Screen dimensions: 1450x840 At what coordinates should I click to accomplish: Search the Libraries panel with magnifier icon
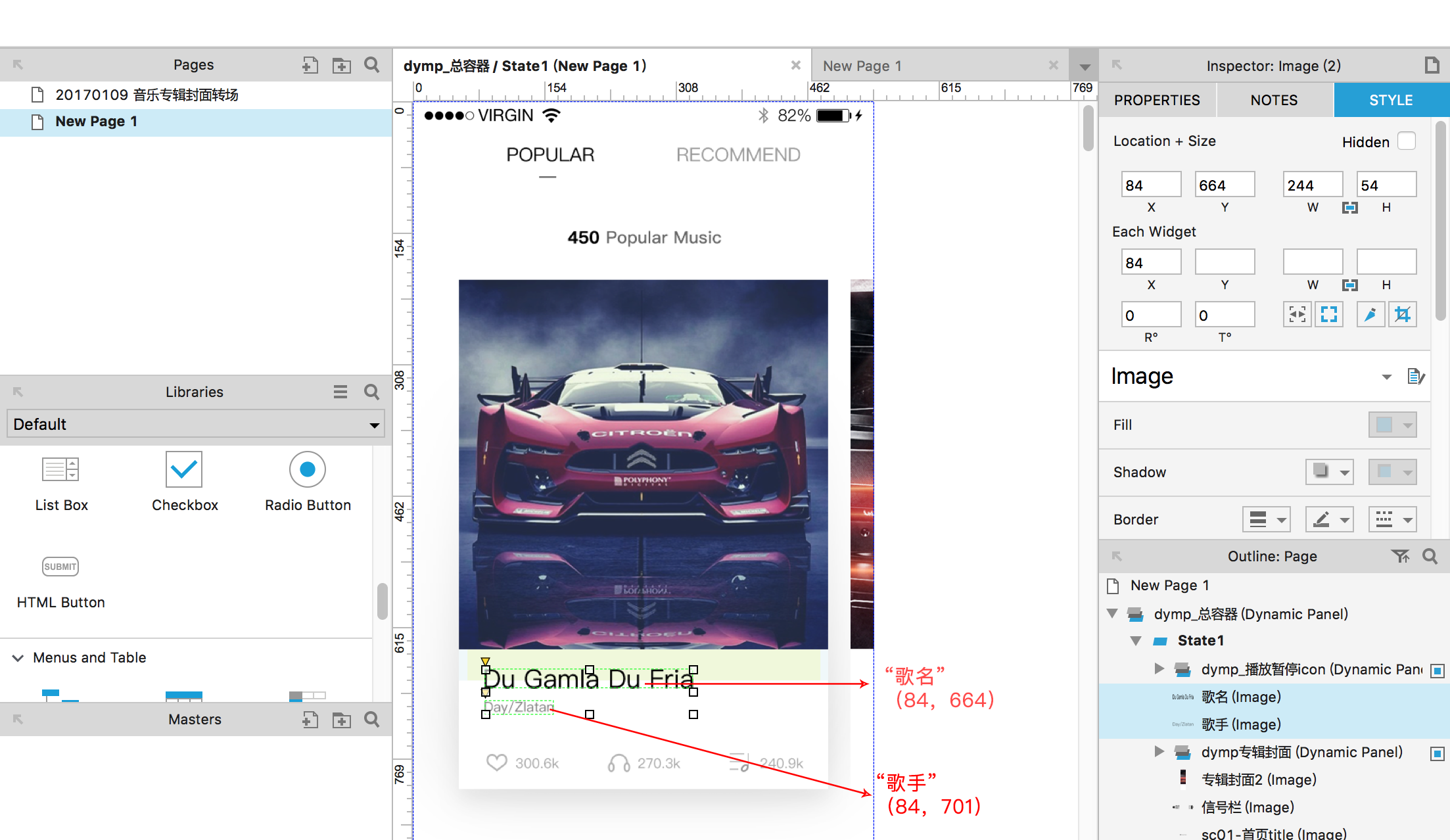pyautogui.click(x=371, y=392)
